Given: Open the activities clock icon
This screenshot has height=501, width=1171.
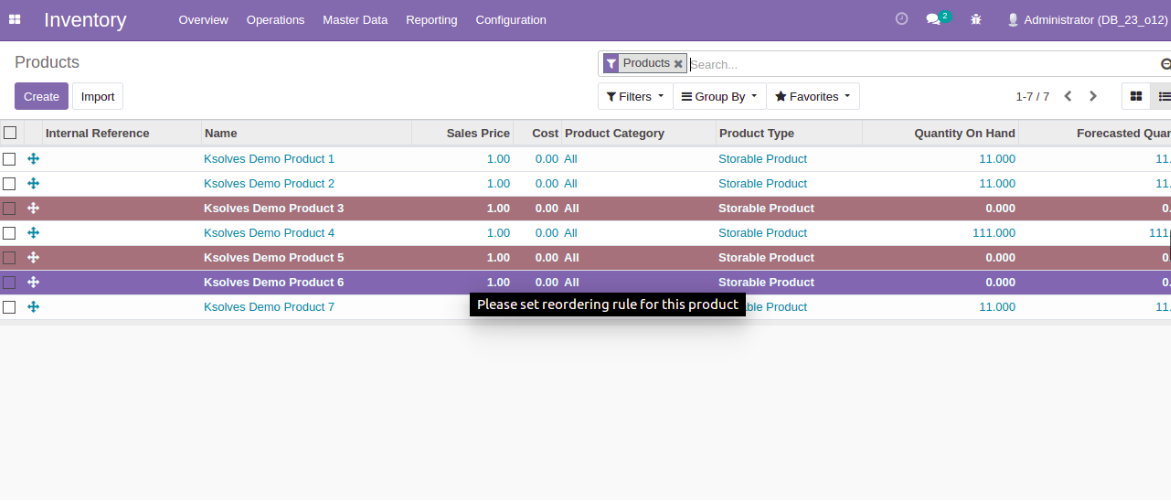Looking at the screenshot, I should click(901, 19).
